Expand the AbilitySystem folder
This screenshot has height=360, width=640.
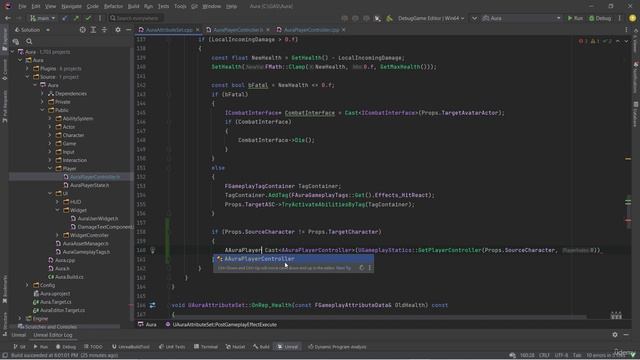(50, 118)
